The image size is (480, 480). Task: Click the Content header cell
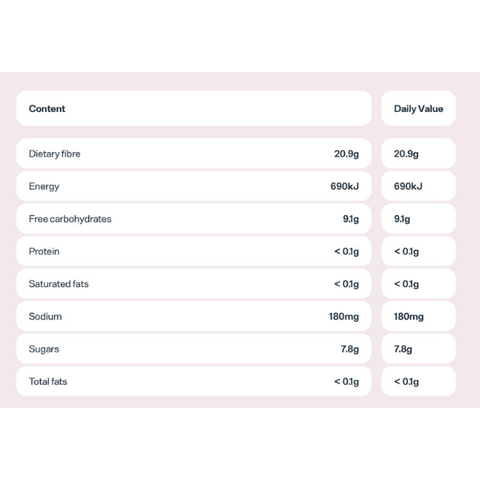194,108
